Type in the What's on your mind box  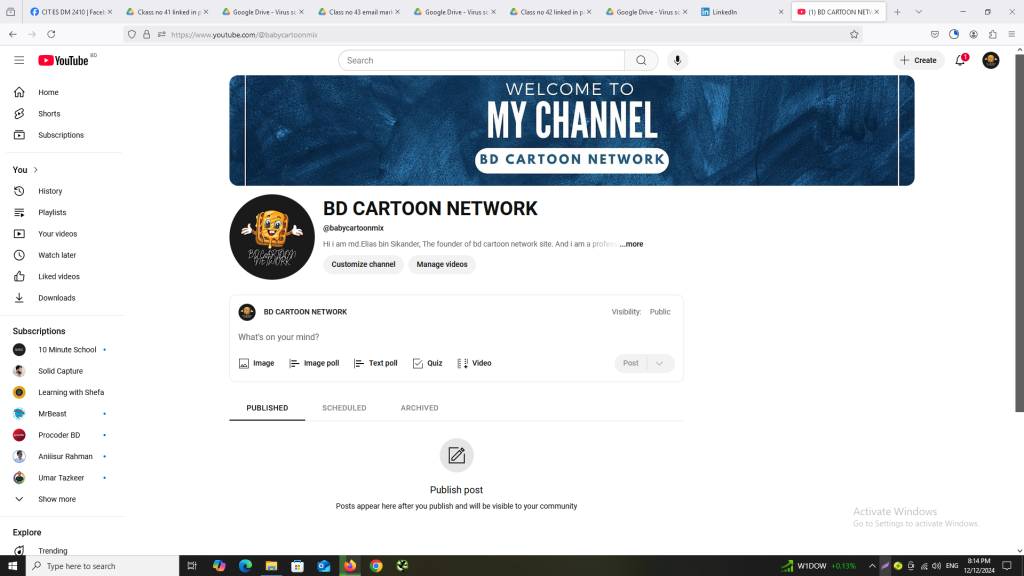point(420,337)
